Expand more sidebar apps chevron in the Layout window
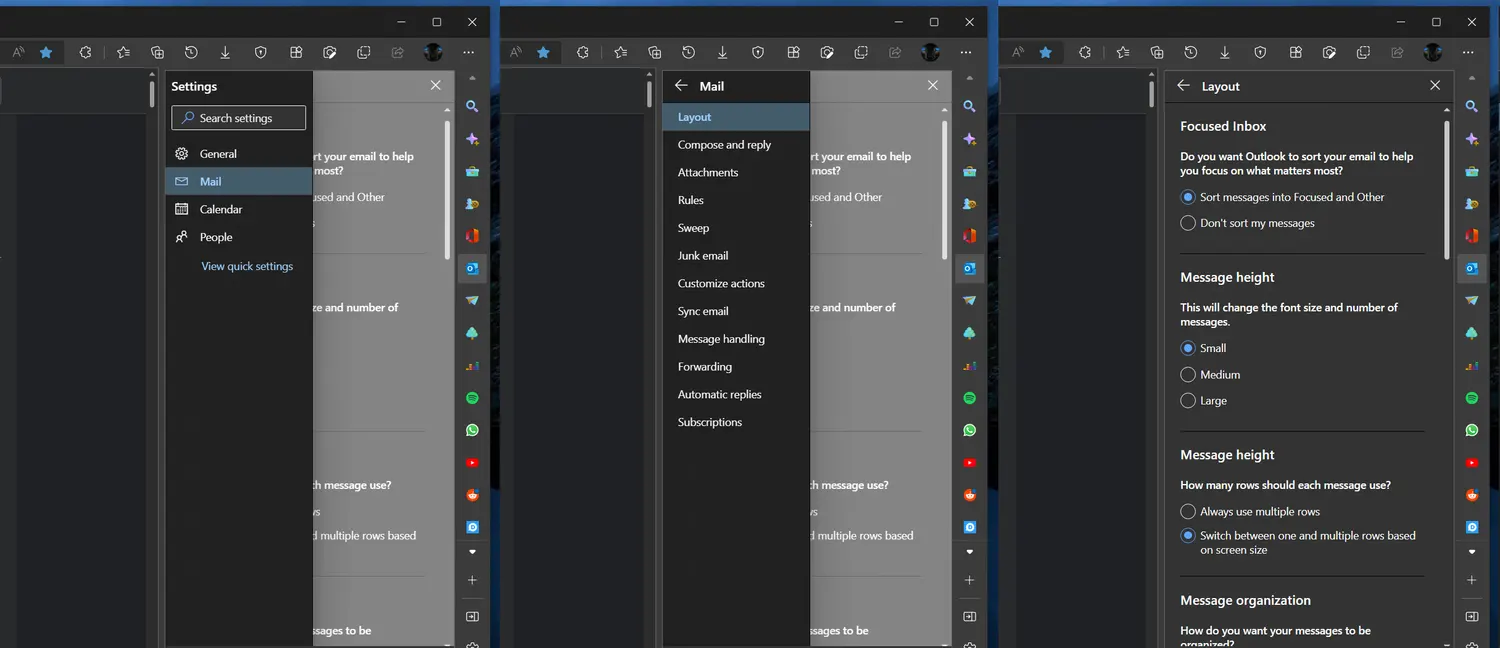The width and height of the screenshot is (1500, 648). [1471, 552]
